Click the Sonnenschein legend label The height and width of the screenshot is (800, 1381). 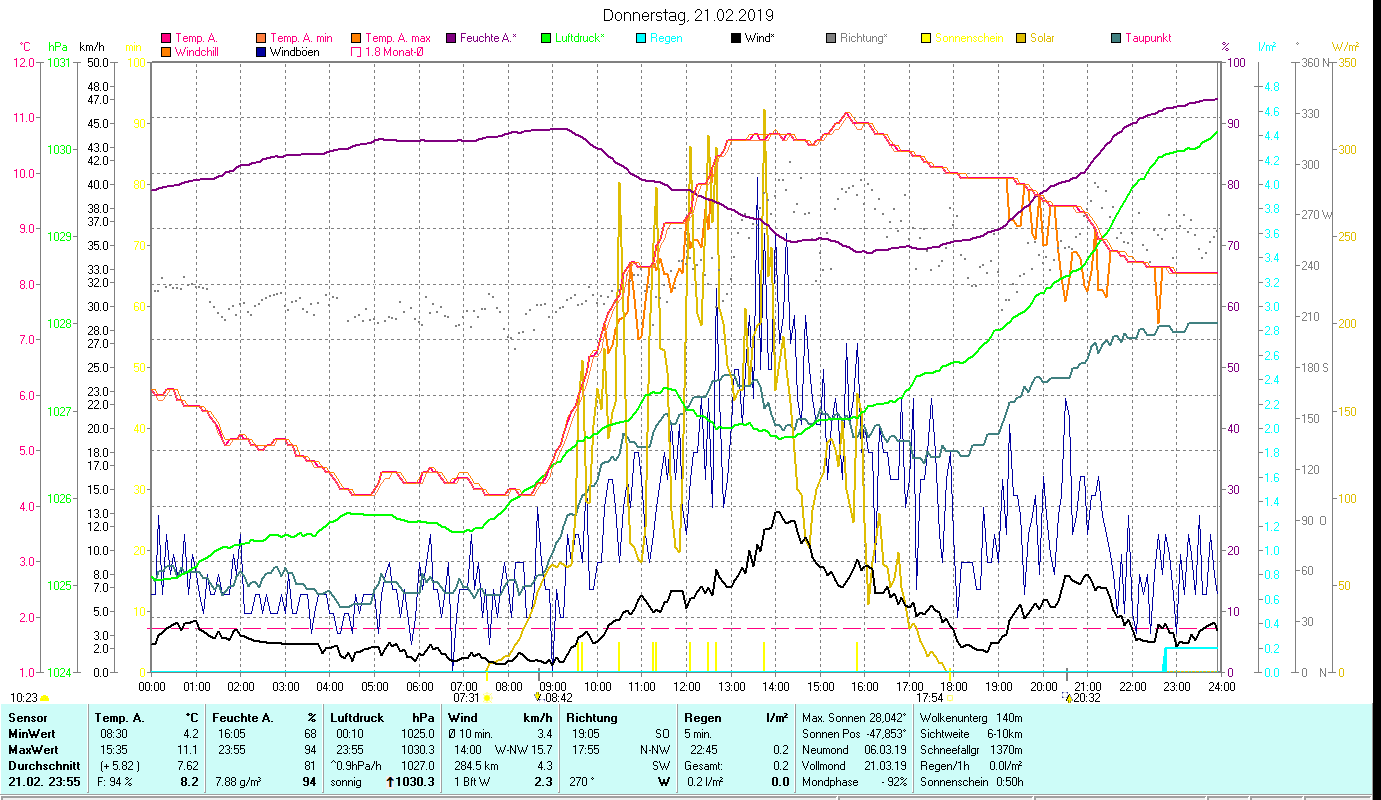tap(968, 38)
